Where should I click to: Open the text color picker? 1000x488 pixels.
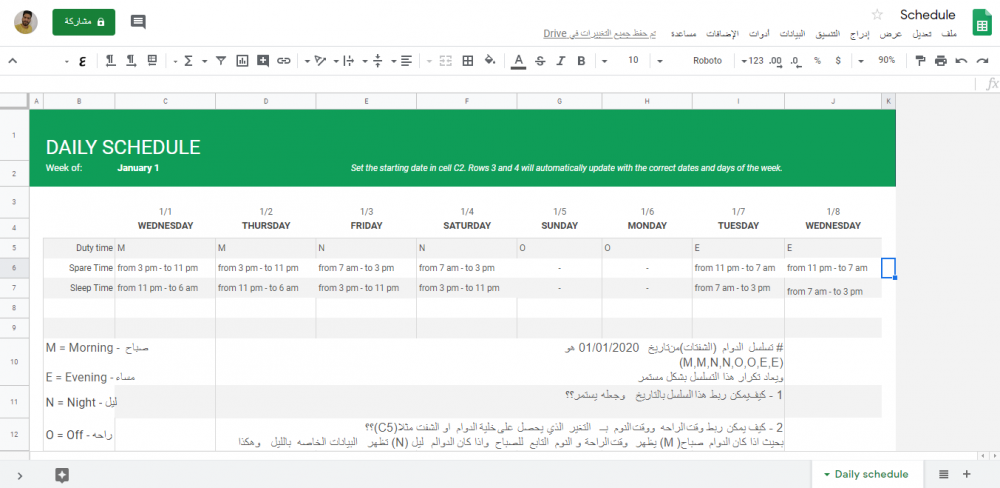click(x=518, y=61)
